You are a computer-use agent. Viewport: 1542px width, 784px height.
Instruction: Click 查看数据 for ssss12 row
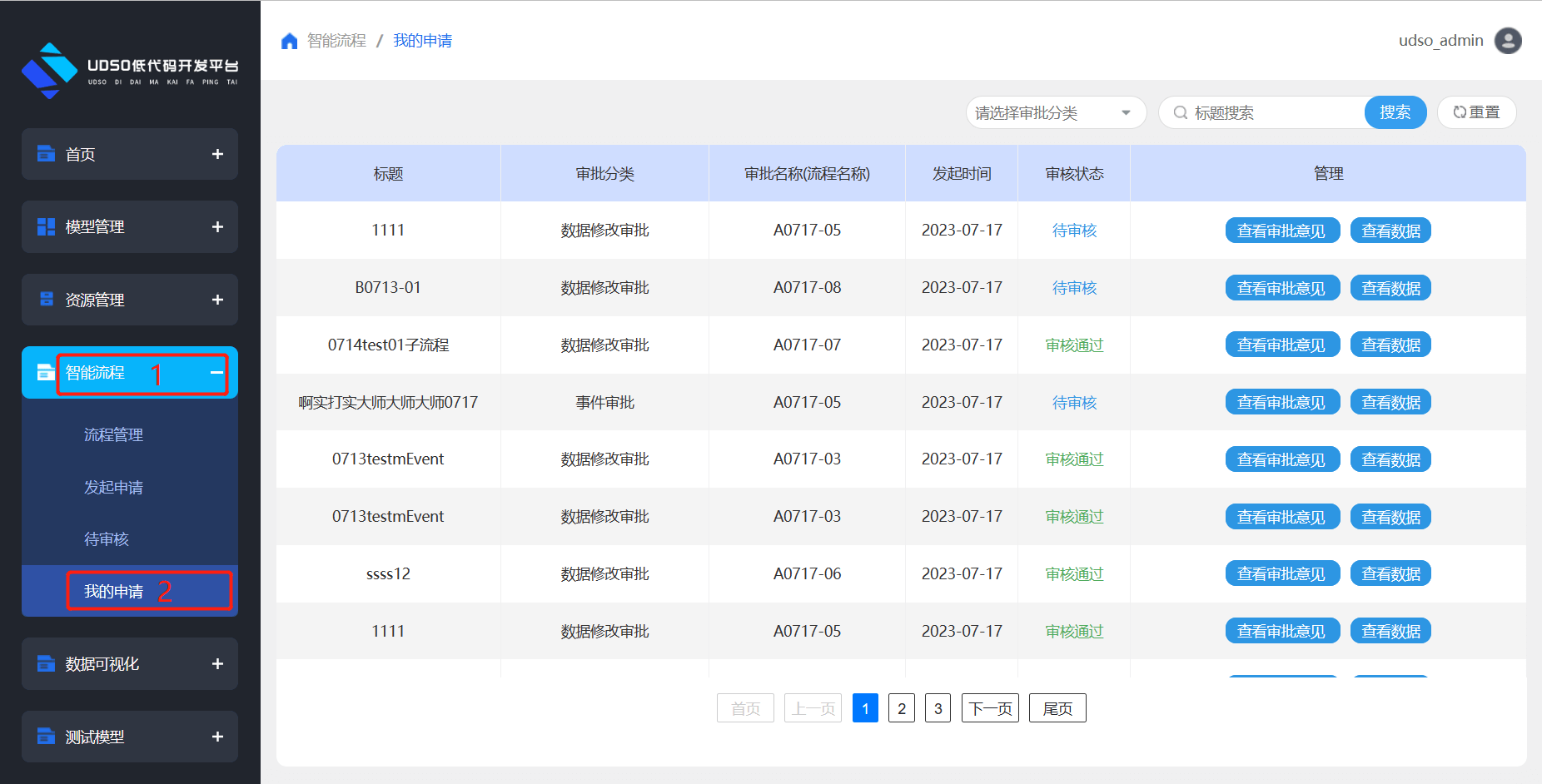1390,574
